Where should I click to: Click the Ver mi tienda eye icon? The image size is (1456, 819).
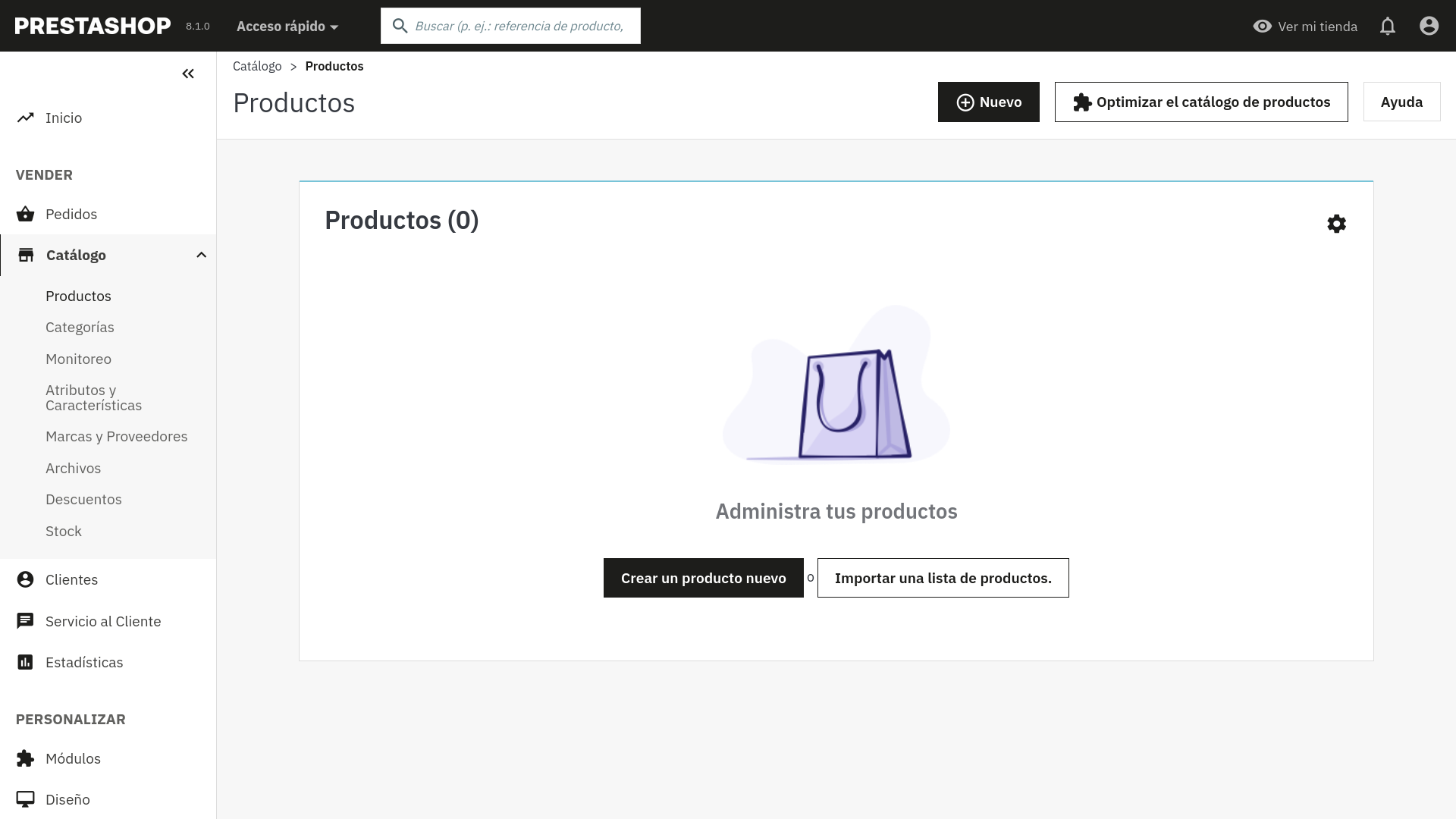click(1262, 27)
